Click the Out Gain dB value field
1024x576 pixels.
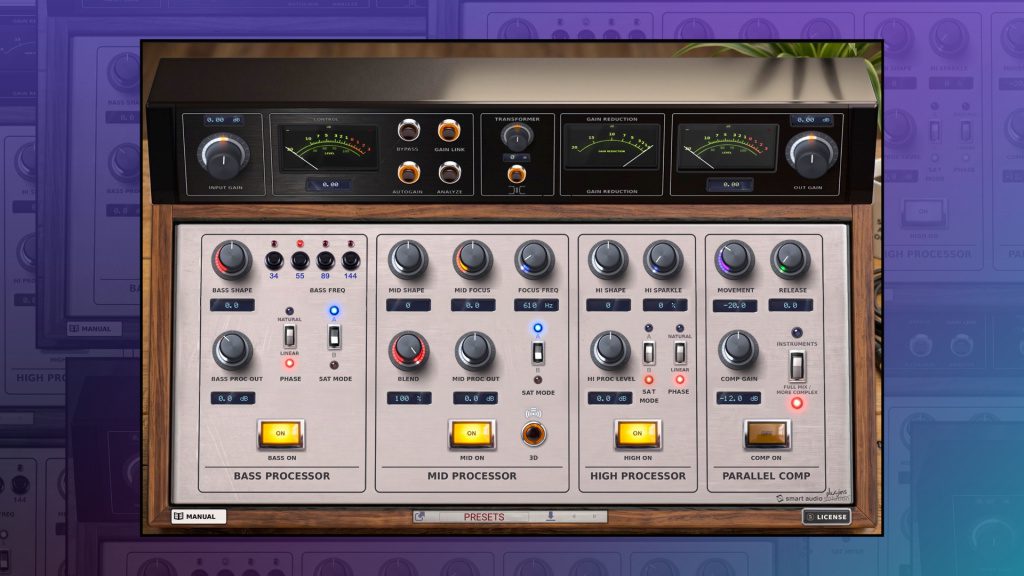pos(814,120)
